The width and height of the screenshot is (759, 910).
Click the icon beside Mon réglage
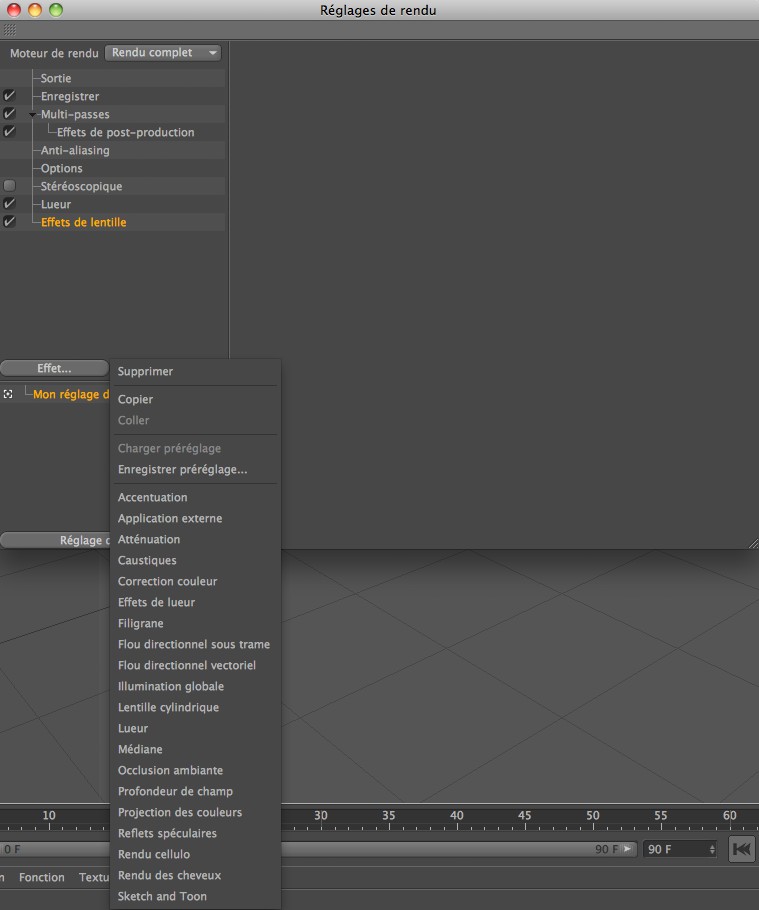(x=8, y=394)
